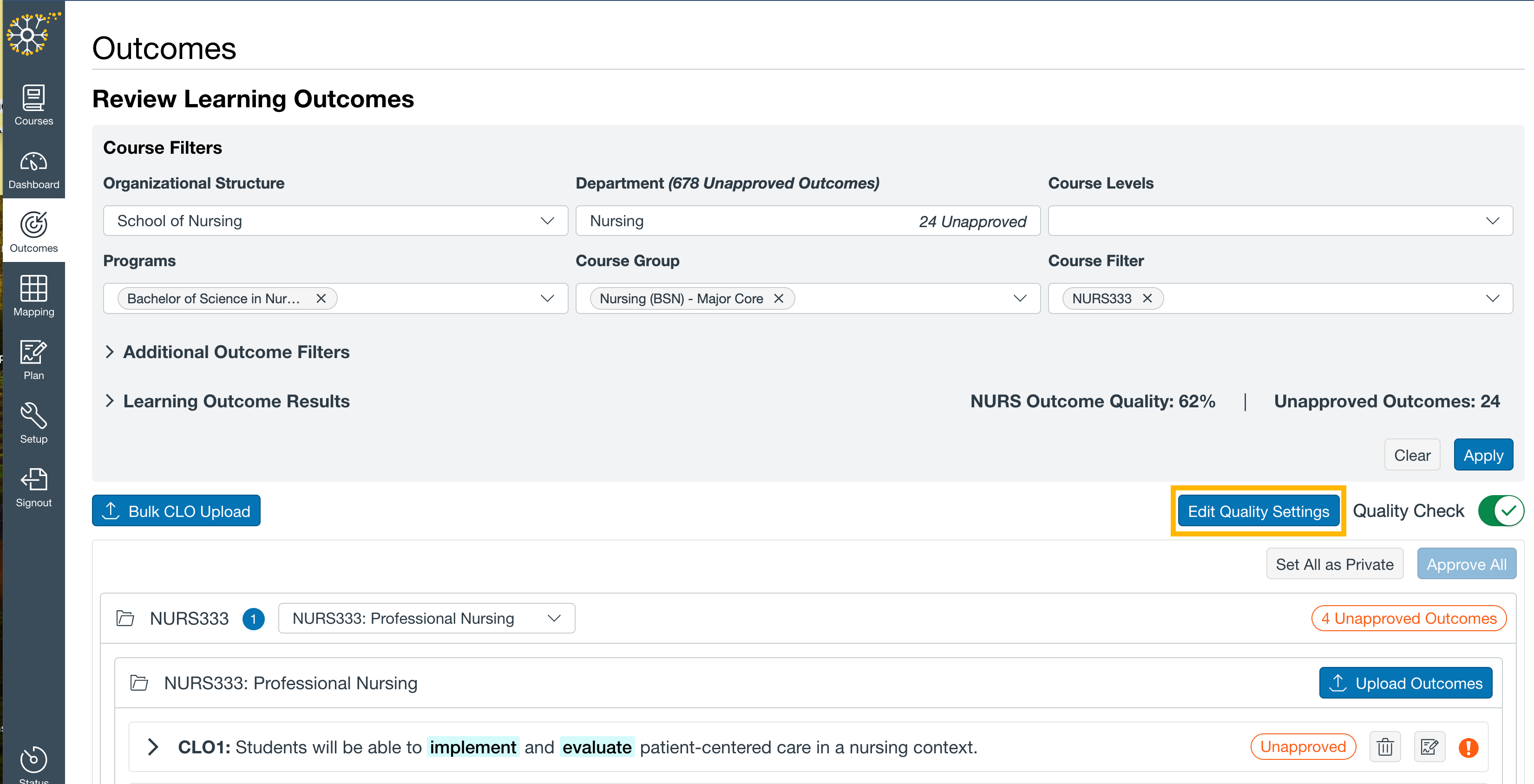This screenshot has width=1534, height=784.
Task: Click the NURS333: Professional Nursing section title
Action: pyautogui.click(x=291, y=683)
